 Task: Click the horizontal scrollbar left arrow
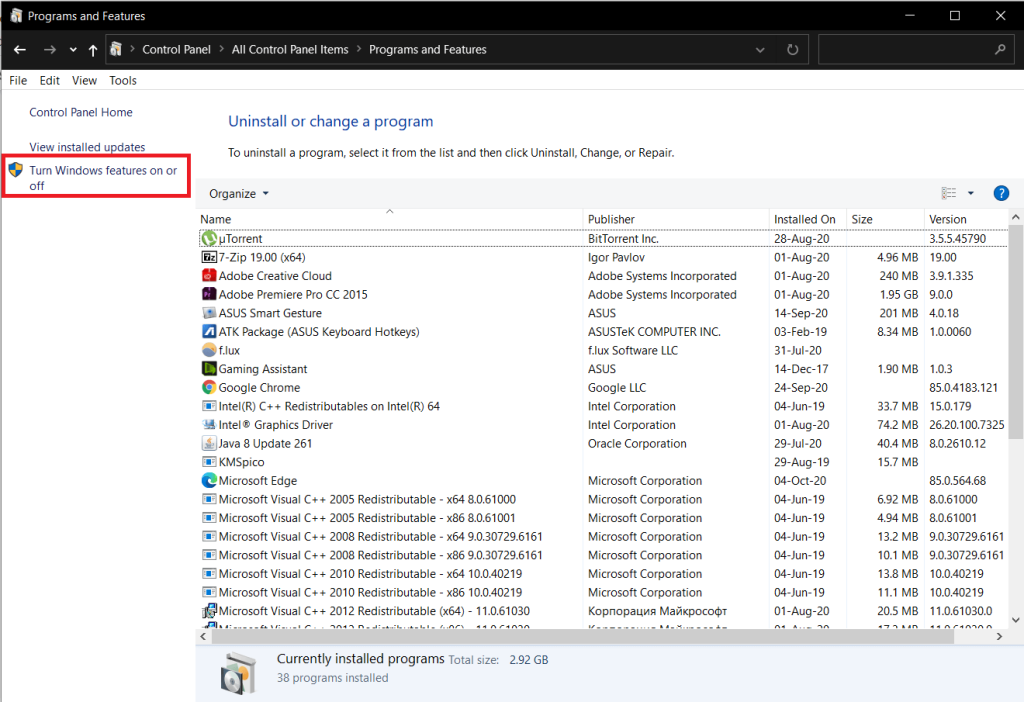(x=203, y=636)
